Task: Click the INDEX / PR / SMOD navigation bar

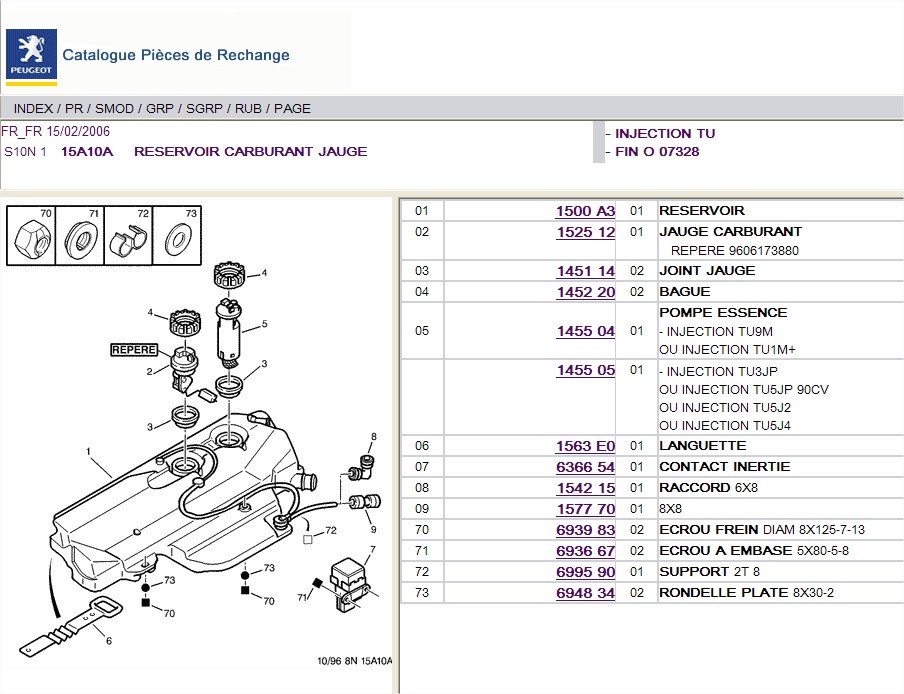Action: coord(162,108)
